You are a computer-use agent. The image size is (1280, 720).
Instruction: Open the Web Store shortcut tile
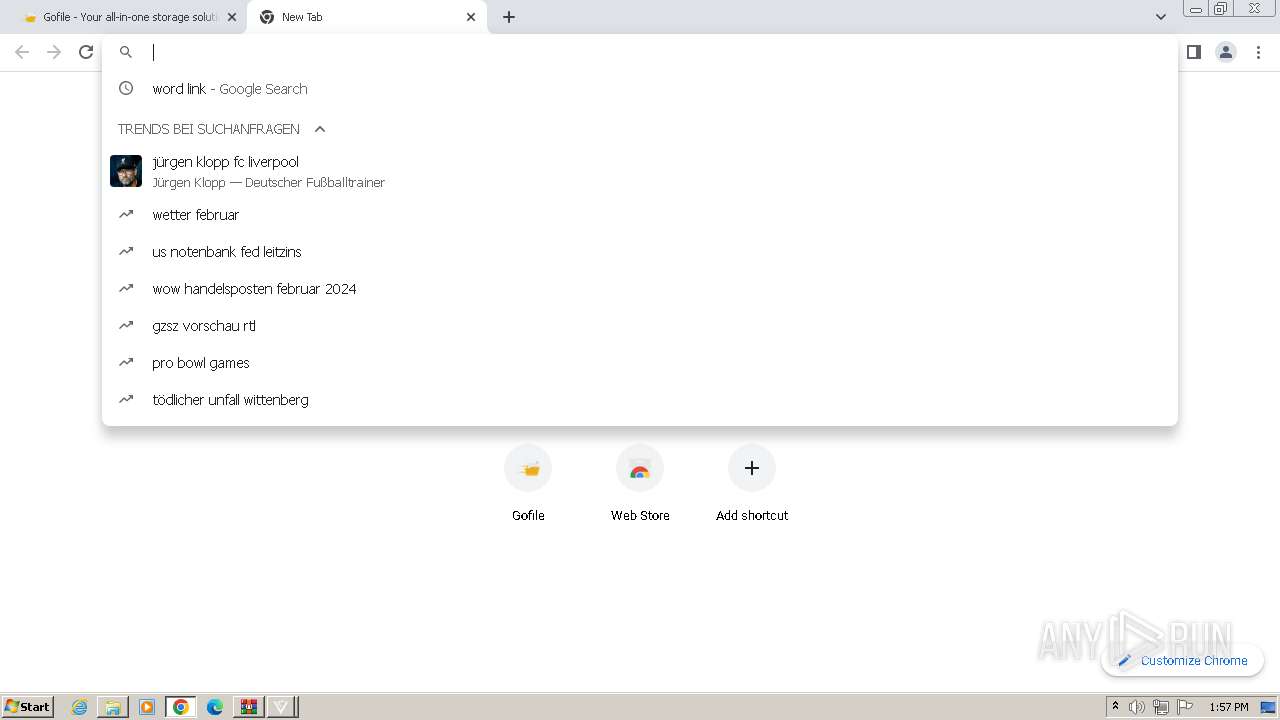click(x=640, y=484)
